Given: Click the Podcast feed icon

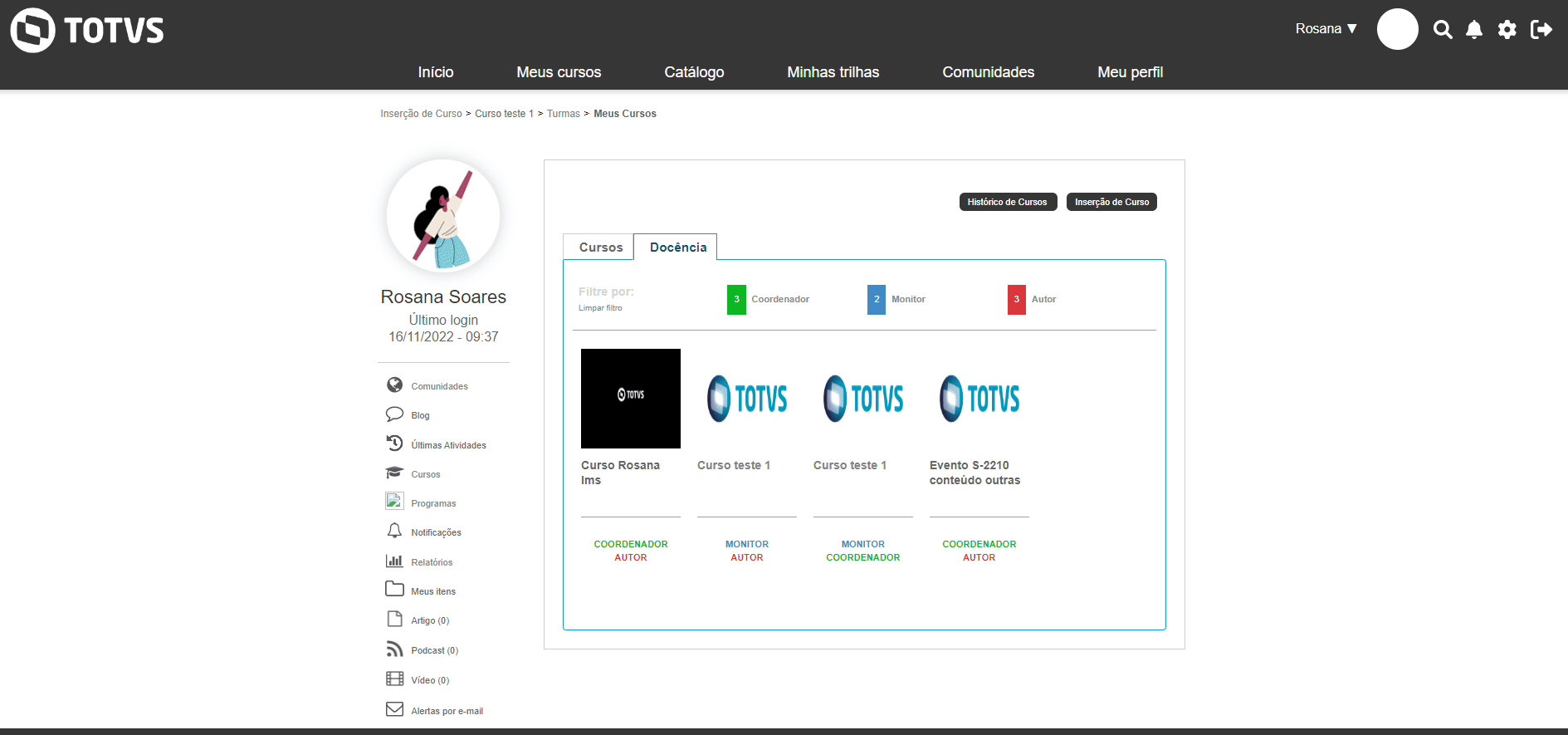Looking at the screenshot, I should (394, 649).
